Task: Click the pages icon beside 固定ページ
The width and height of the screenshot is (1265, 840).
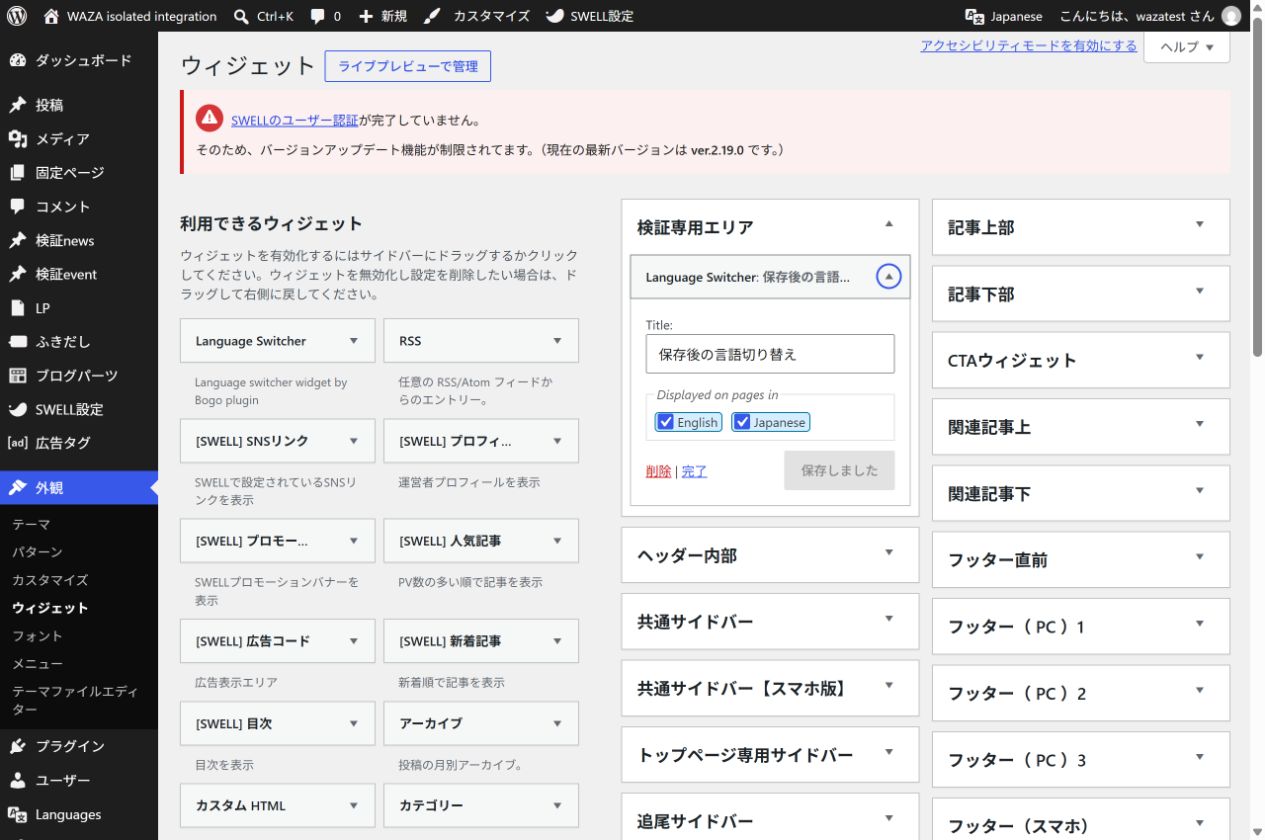Action: [x=17, y=173]
